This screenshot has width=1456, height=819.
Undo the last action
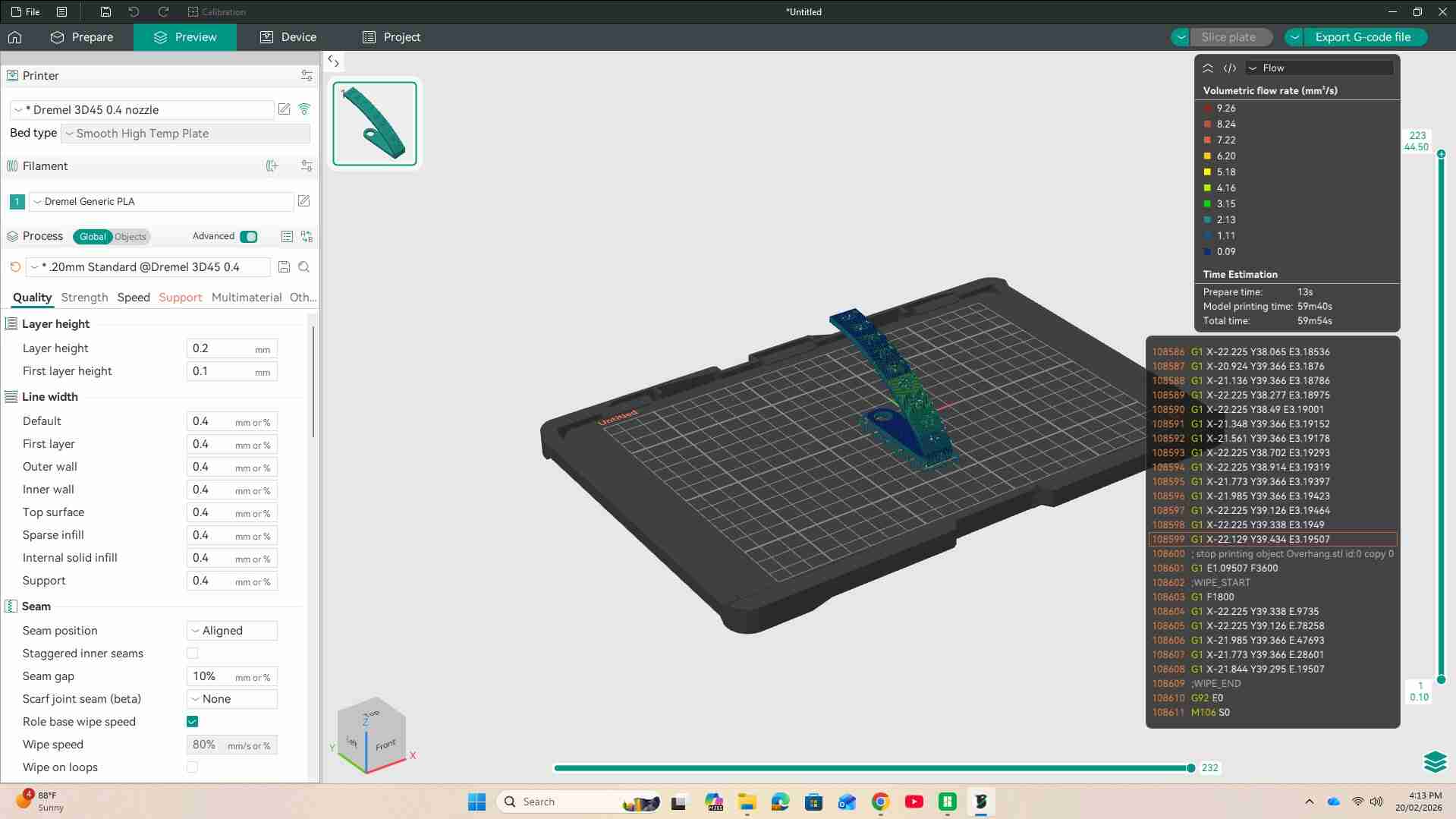(x=134, y=12)
